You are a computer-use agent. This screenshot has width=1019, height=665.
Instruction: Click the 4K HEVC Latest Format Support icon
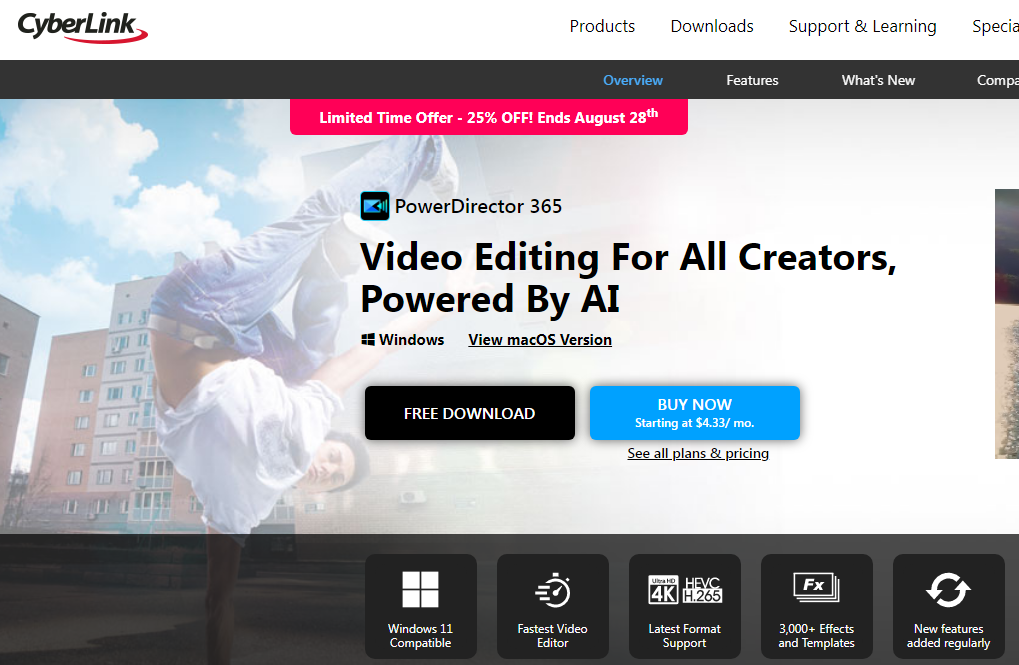tap(685, 590)
